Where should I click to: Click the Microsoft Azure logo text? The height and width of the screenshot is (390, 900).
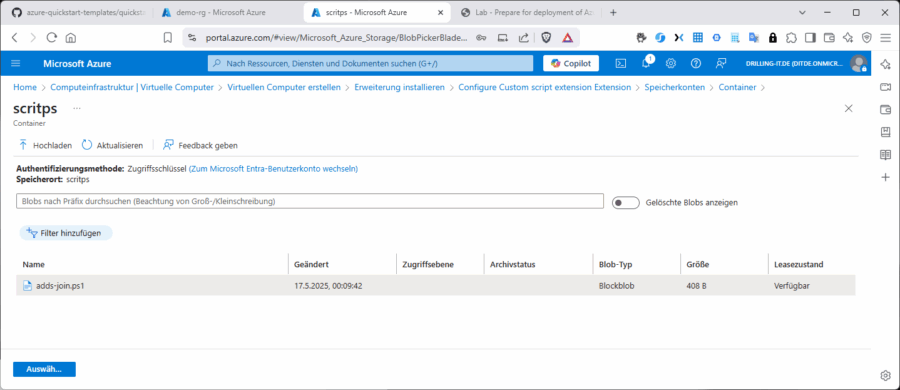[77, 64]
